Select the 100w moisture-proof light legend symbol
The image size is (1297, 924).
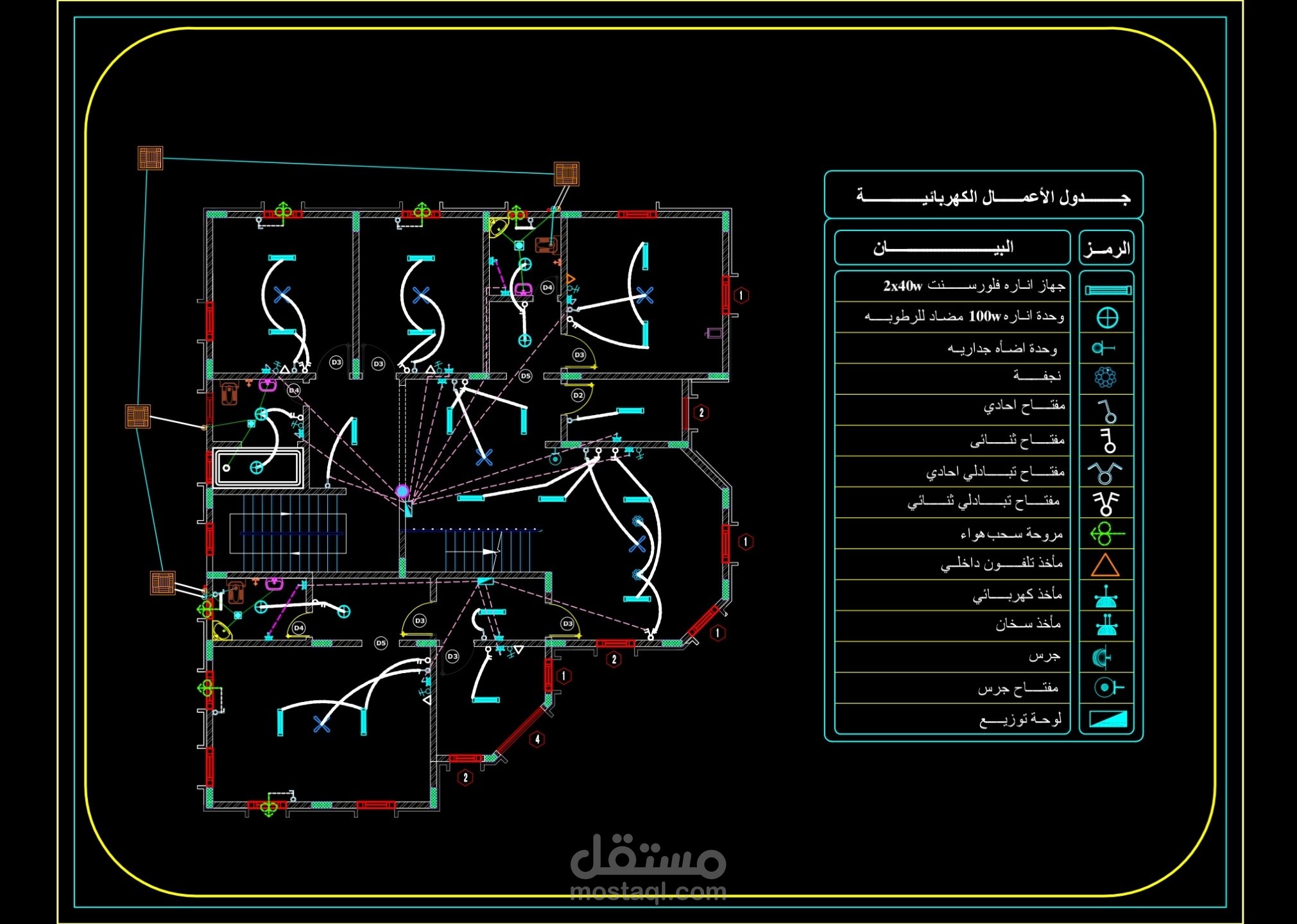coord(1107,318)
